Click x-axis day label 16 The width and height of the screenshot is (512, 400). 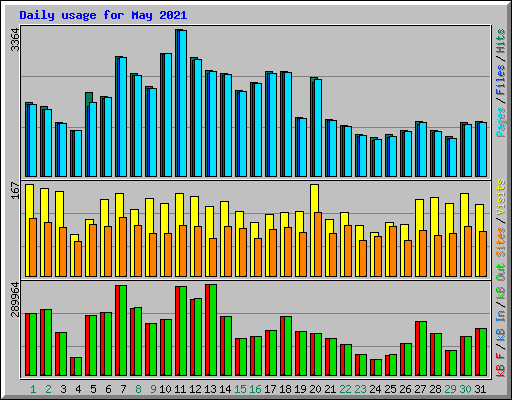[x=255, y=389]
